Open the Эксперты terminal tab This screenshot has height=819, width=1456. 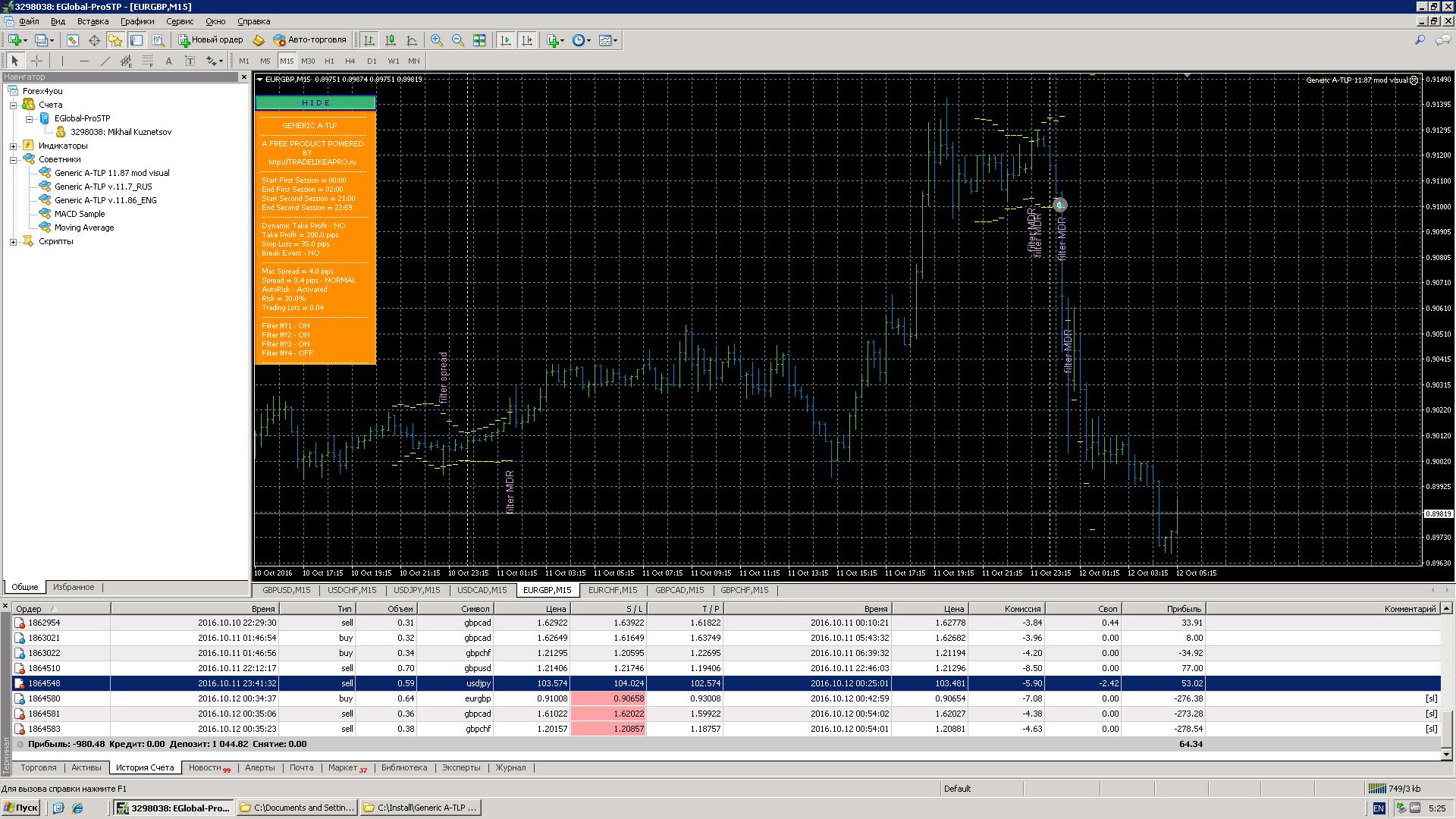pos(461,767)
